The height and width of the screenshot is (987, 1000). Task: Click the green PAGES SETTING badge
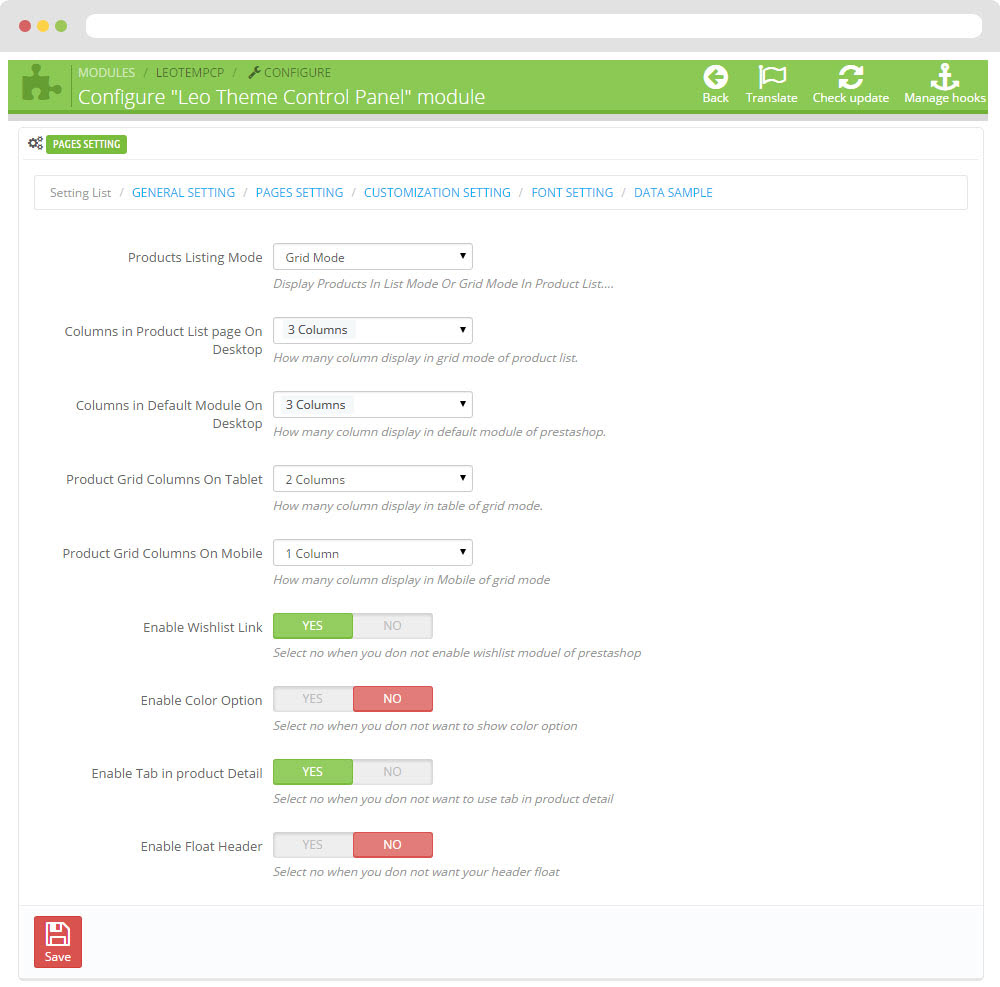(x=86, y=144)
